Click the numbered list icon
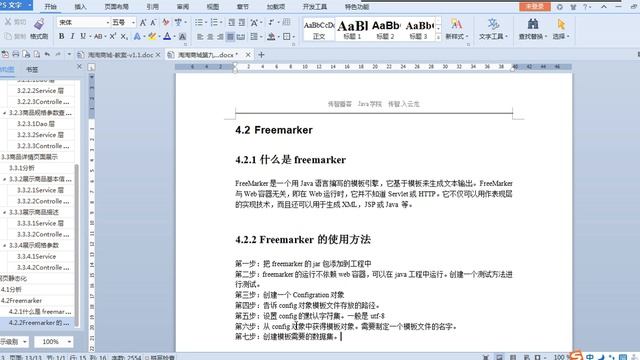Screen dimensions: 640x360 pos(214,22)
